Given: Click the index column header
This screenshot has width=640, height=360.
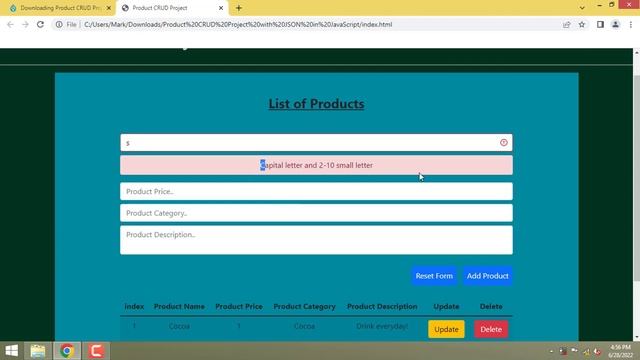Looking at the screenshot, I should (134, 307).
